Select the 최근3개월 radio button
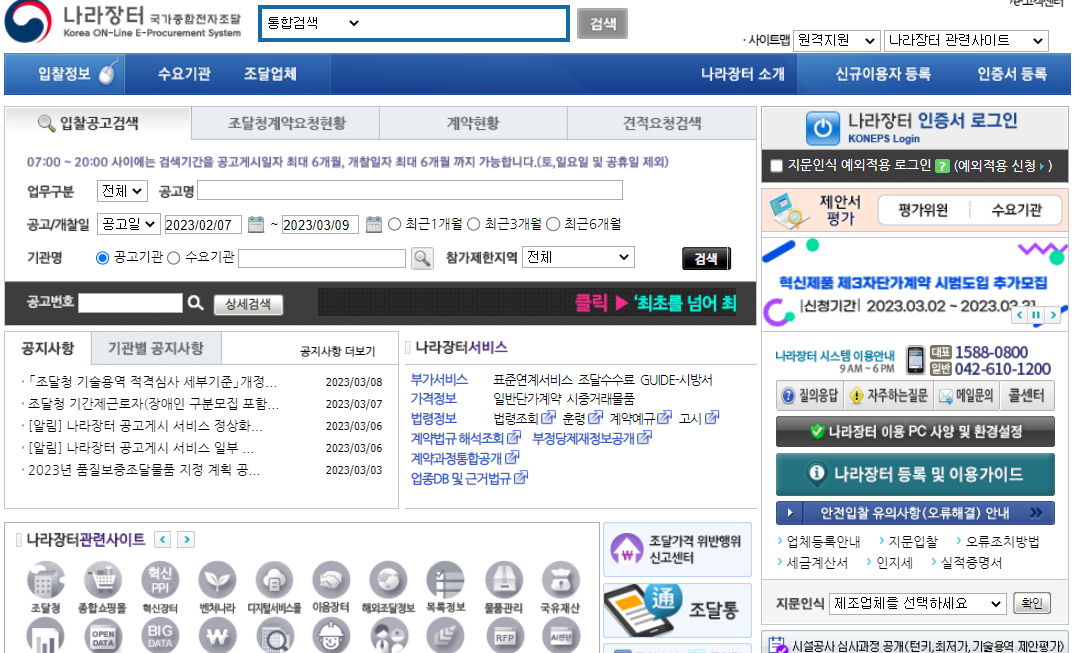Viewport: 1075px width, 653px height. pyautogui.click(x=474, y=224)
